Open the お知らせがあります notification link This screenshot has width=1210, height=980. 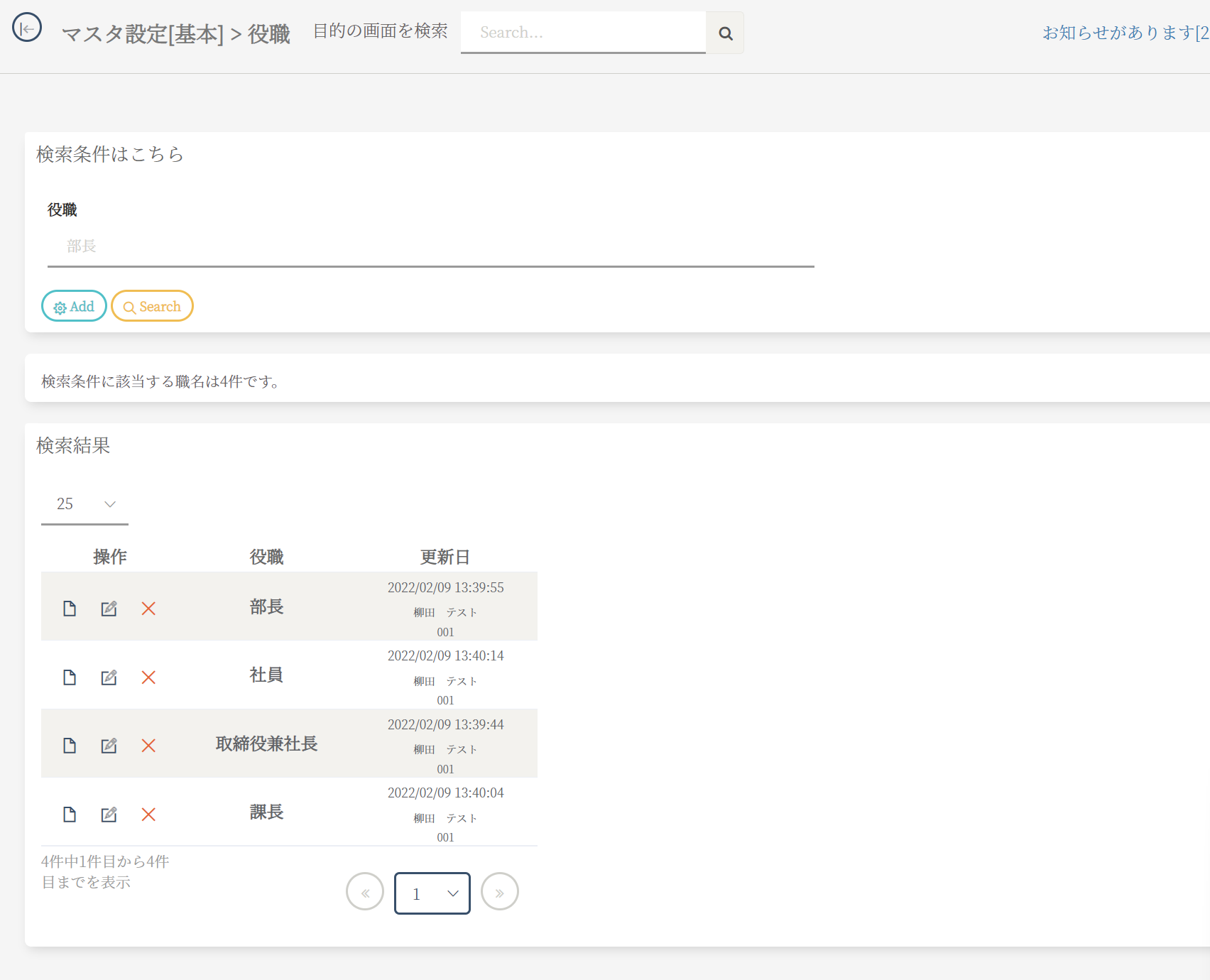(x=1125, y=33)
